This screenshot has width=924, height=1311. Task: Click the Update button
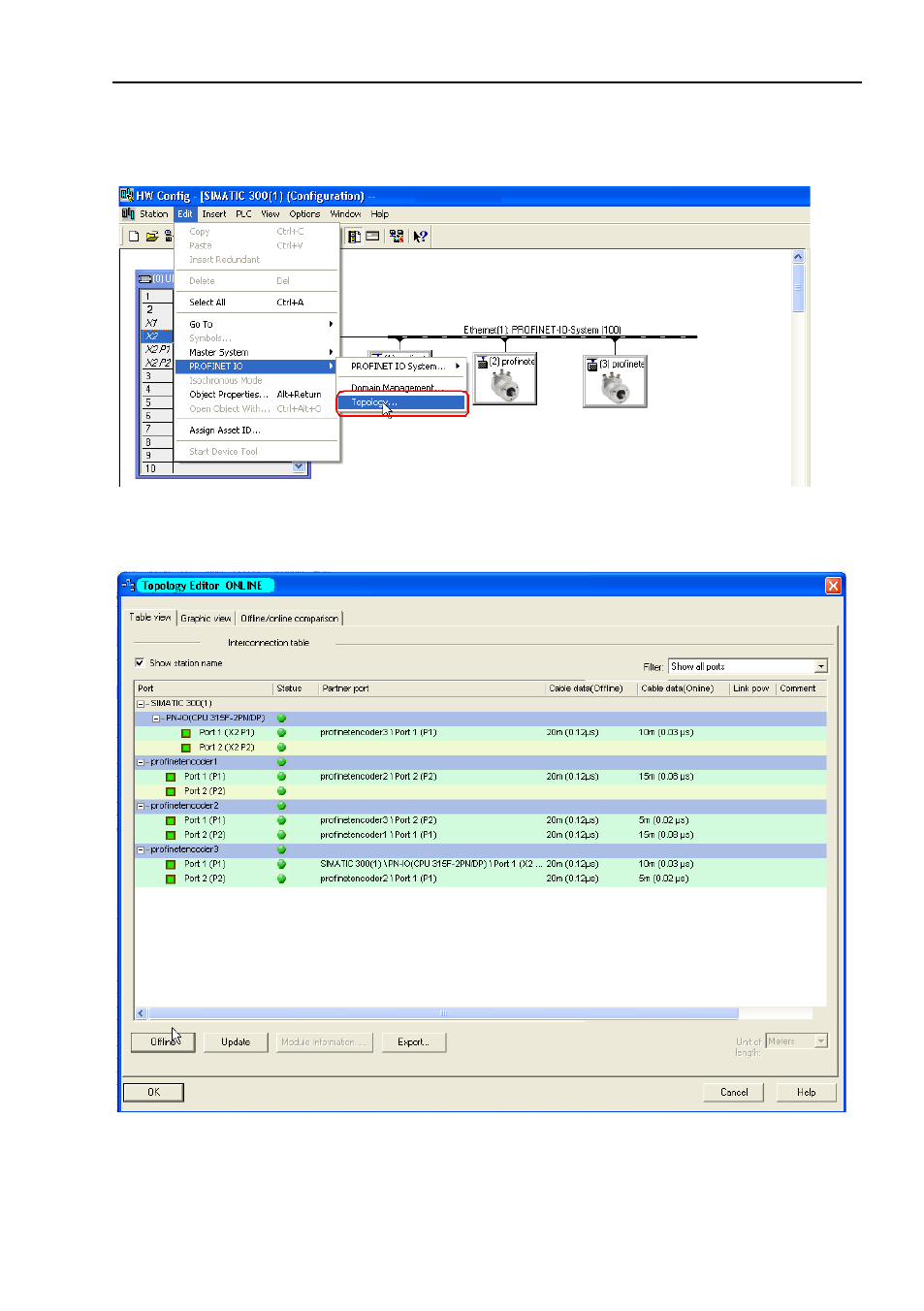[x=236, y=1042]
